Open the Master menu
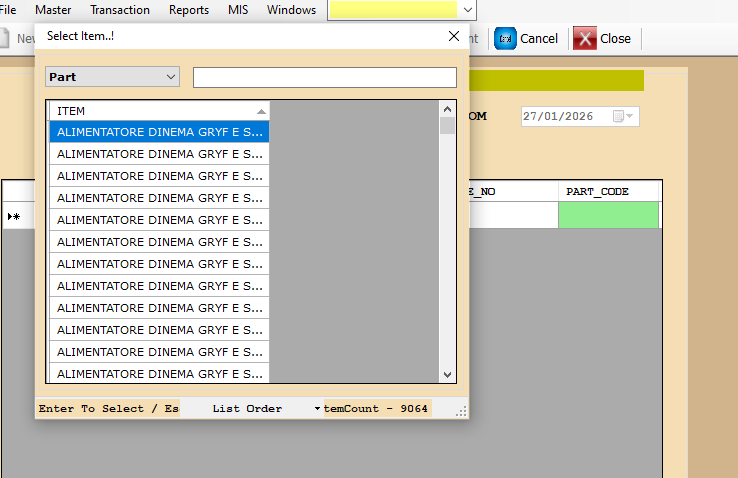 (x=53, y=10)
